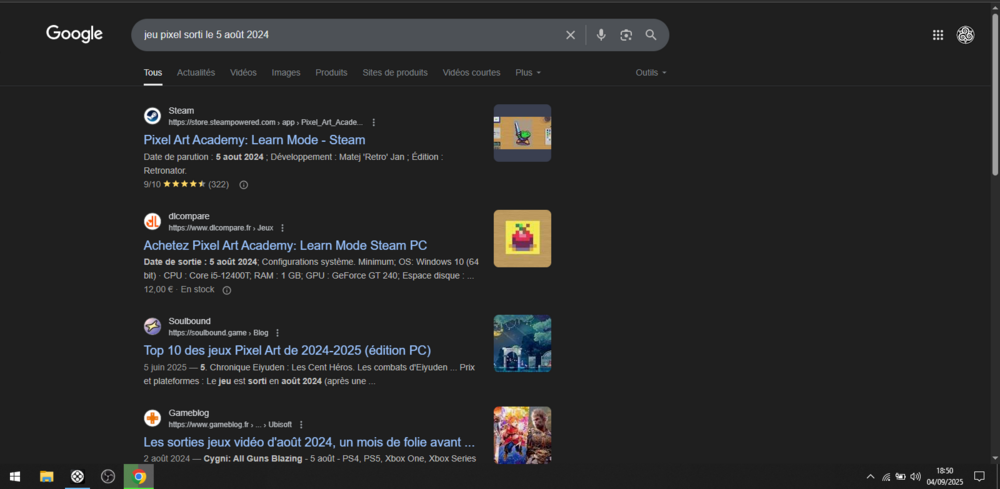Open more options for Gameblog result
1000x489 pixels.
301,424
